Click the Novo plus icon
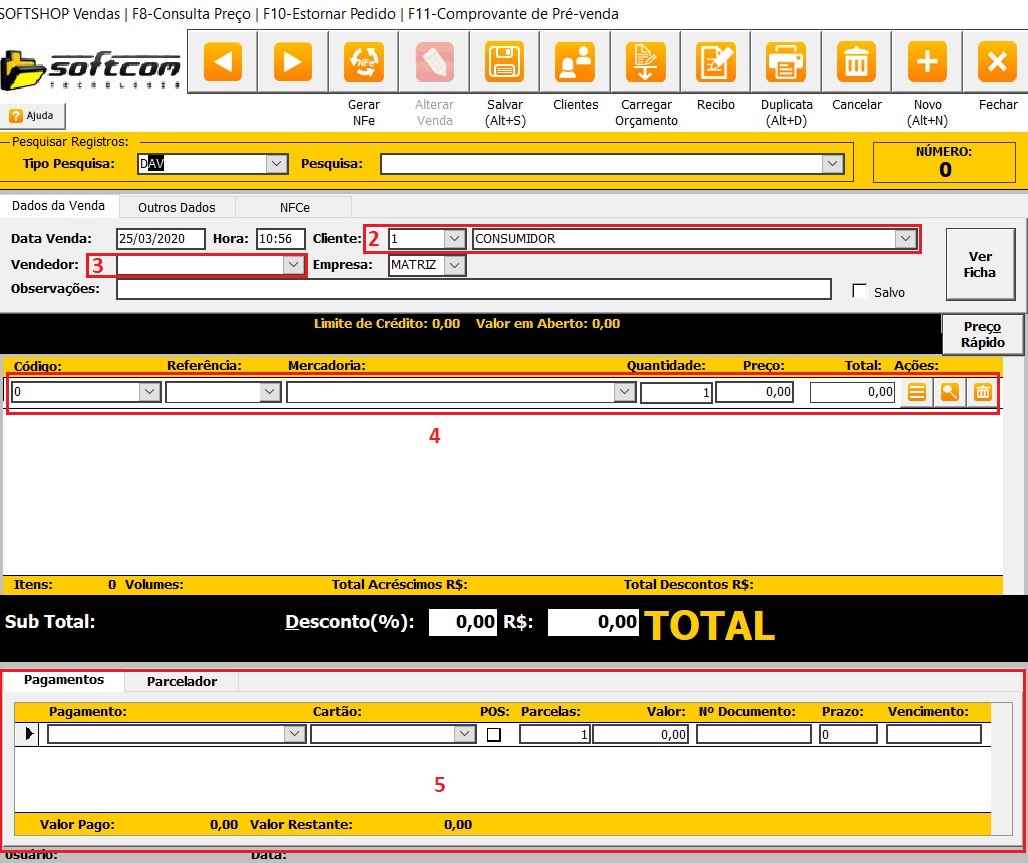This screenshot has width=1028, height=863. [x=927, y=63]
